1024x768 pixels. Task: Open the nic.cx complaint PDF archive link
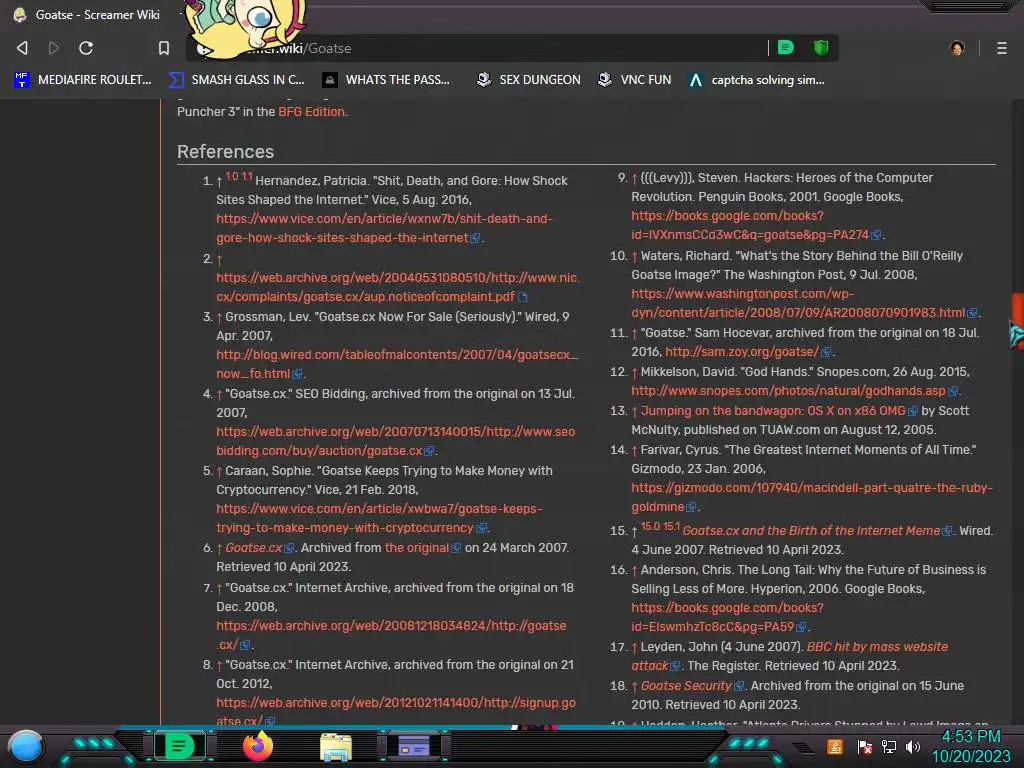pos(398,287)
